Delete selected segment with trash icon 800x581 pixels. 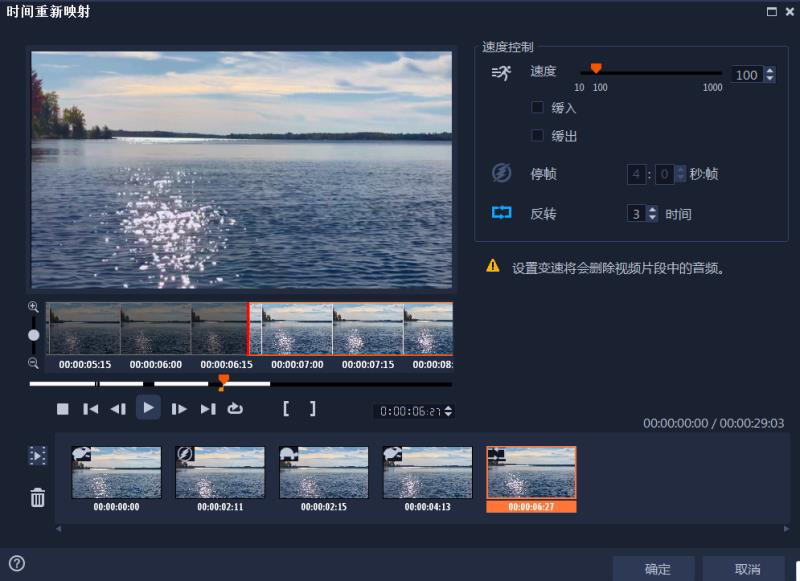[x=38, y=497]
